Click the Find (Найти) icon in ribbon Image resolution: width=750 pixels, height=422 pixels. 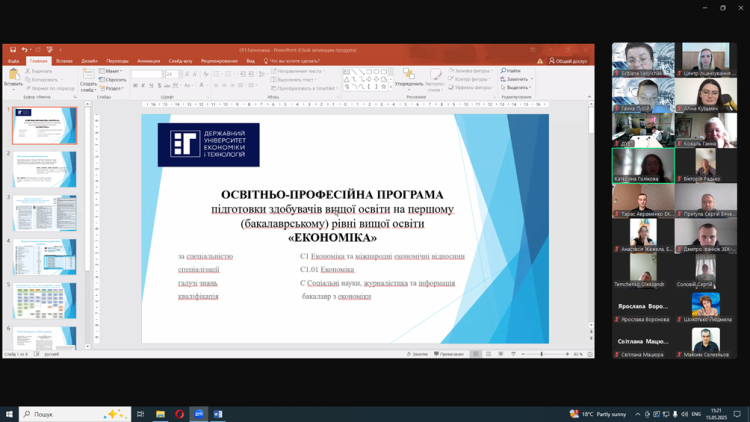[512, 71]
